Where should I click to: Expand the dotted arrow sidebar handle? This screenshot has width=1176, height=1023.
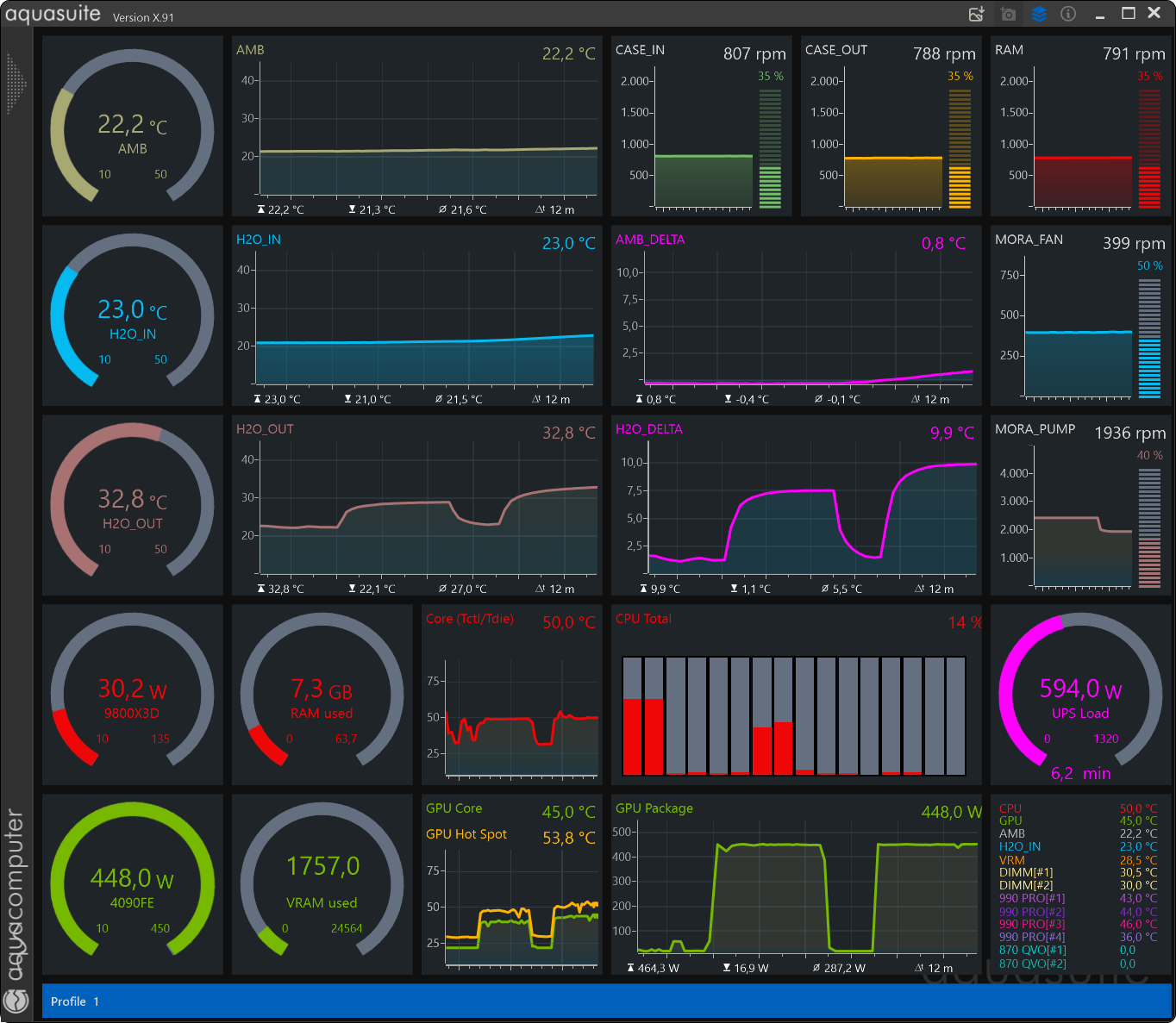16,84
